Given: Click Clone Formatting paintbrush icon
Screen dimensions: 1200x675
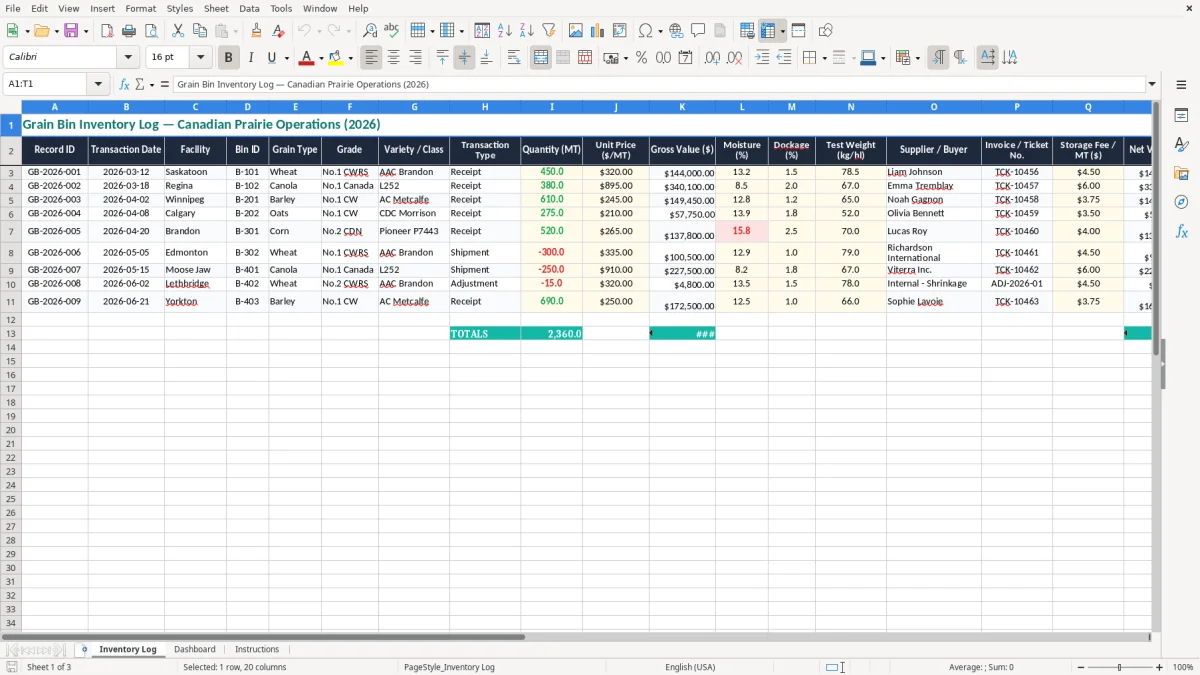Looking at the screenshot, I should point(257,31).
